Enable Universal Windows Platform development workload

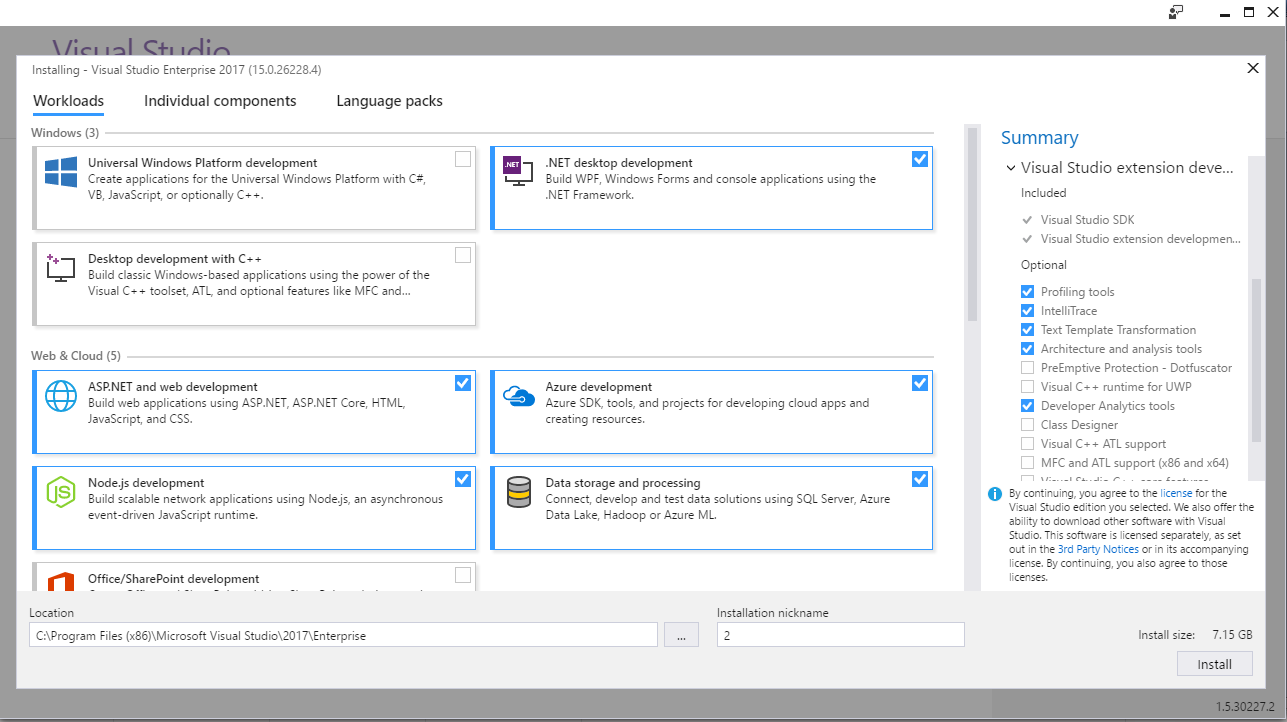463,159
